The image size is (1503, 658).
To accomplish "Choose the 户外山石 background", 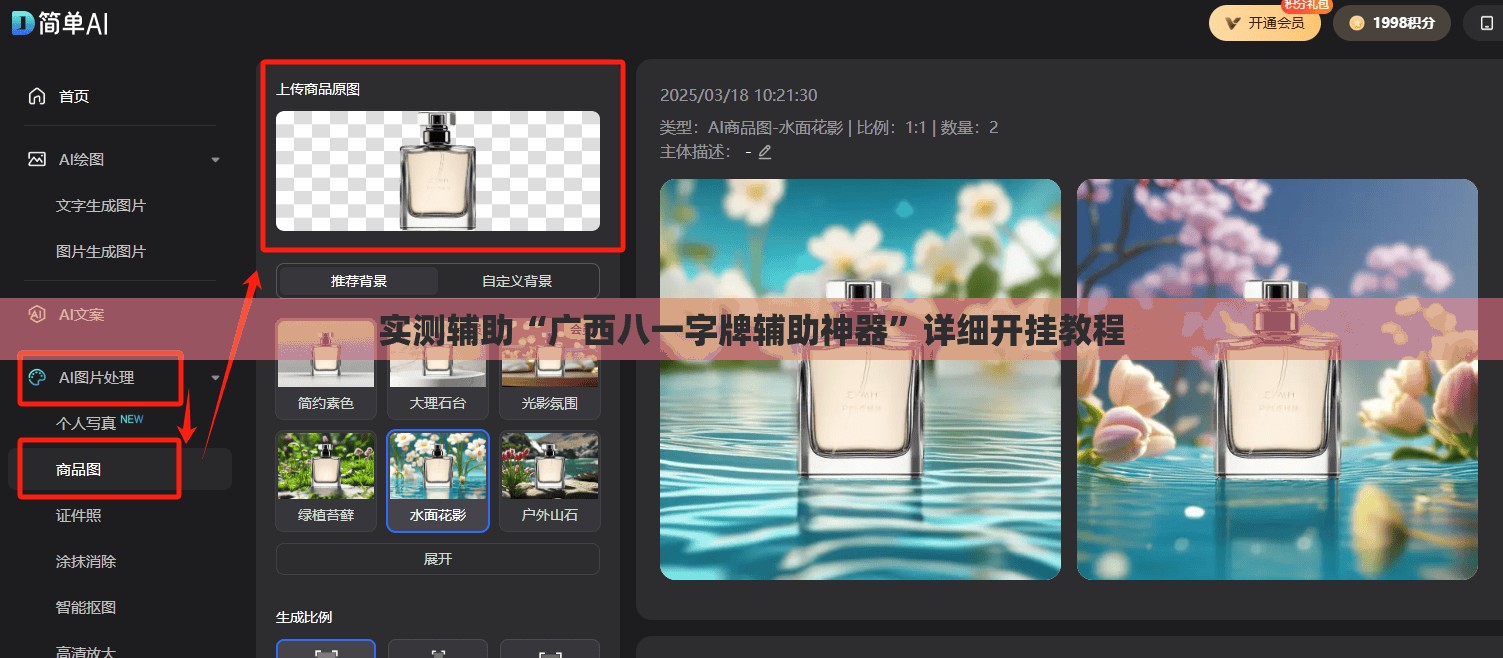I will click(x=550, y=481).
